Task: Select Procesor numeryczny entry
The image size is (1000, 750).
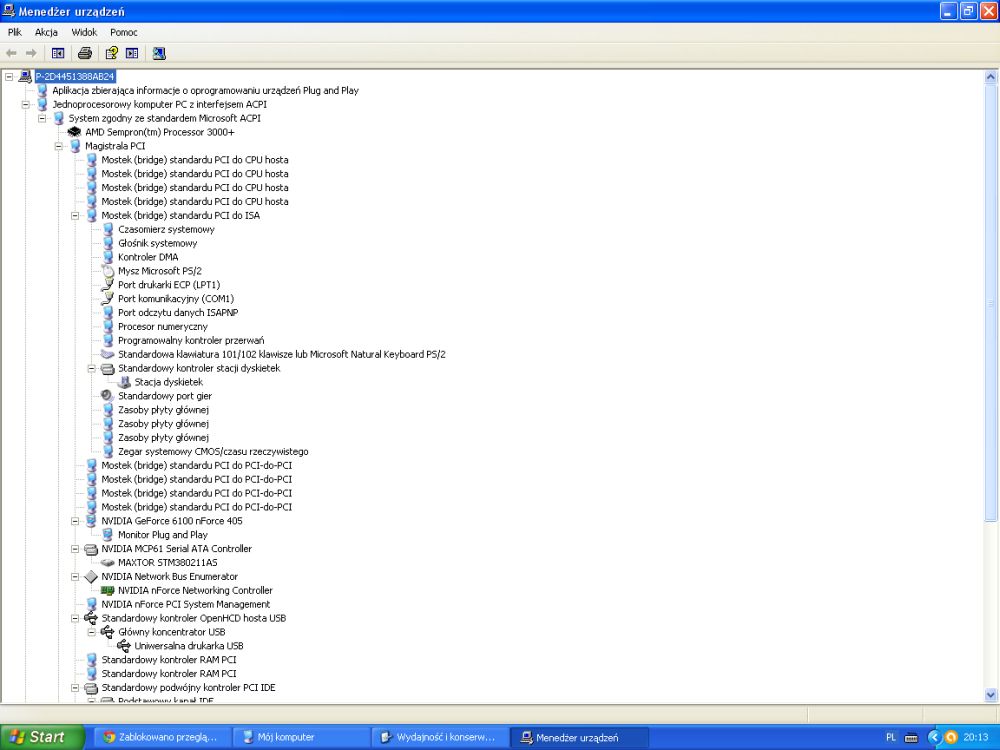Action: click(x=163, y=327)
